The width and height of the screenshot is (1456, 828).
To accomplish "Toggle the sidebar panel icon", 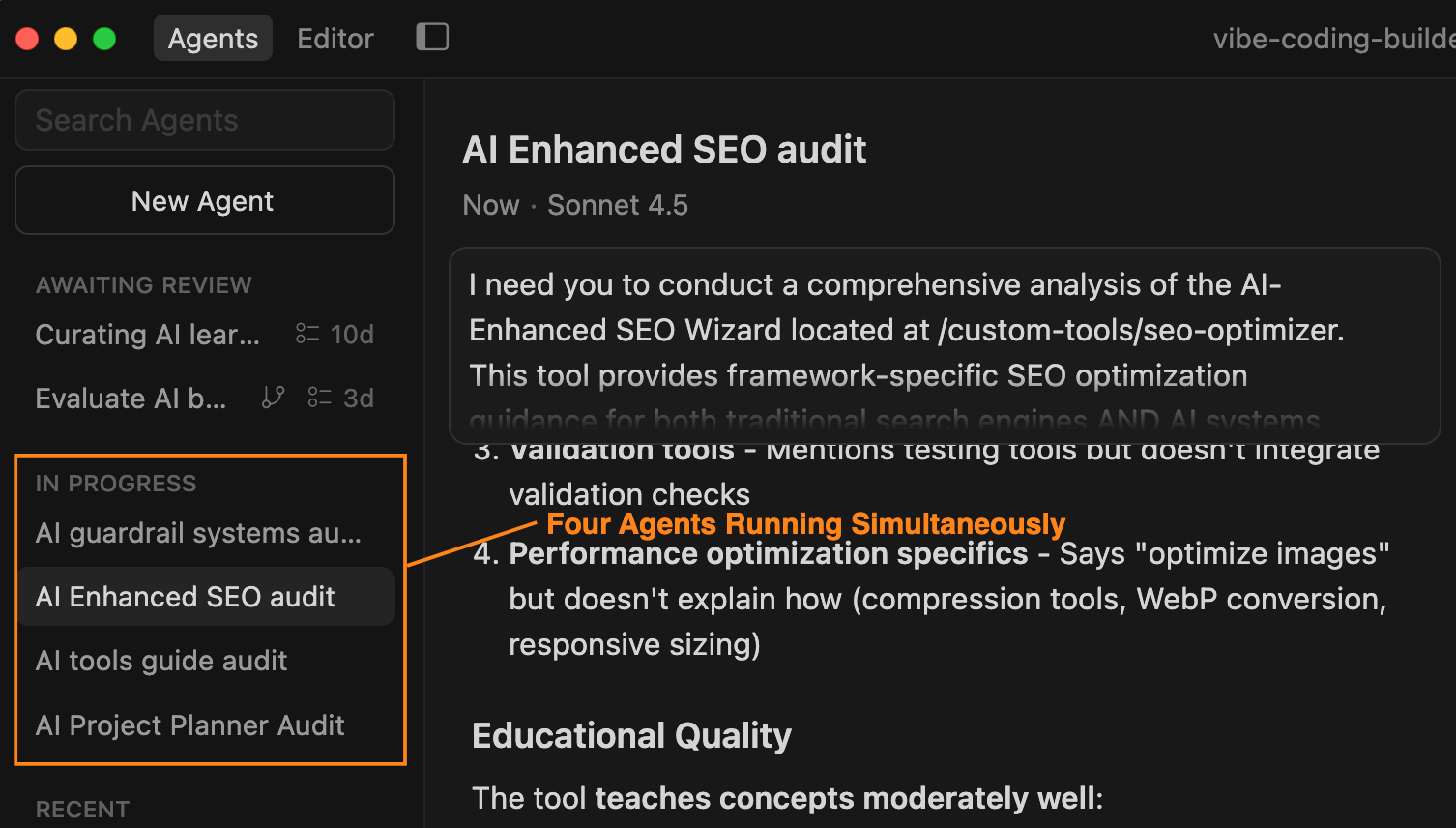I will pos(432,37).
